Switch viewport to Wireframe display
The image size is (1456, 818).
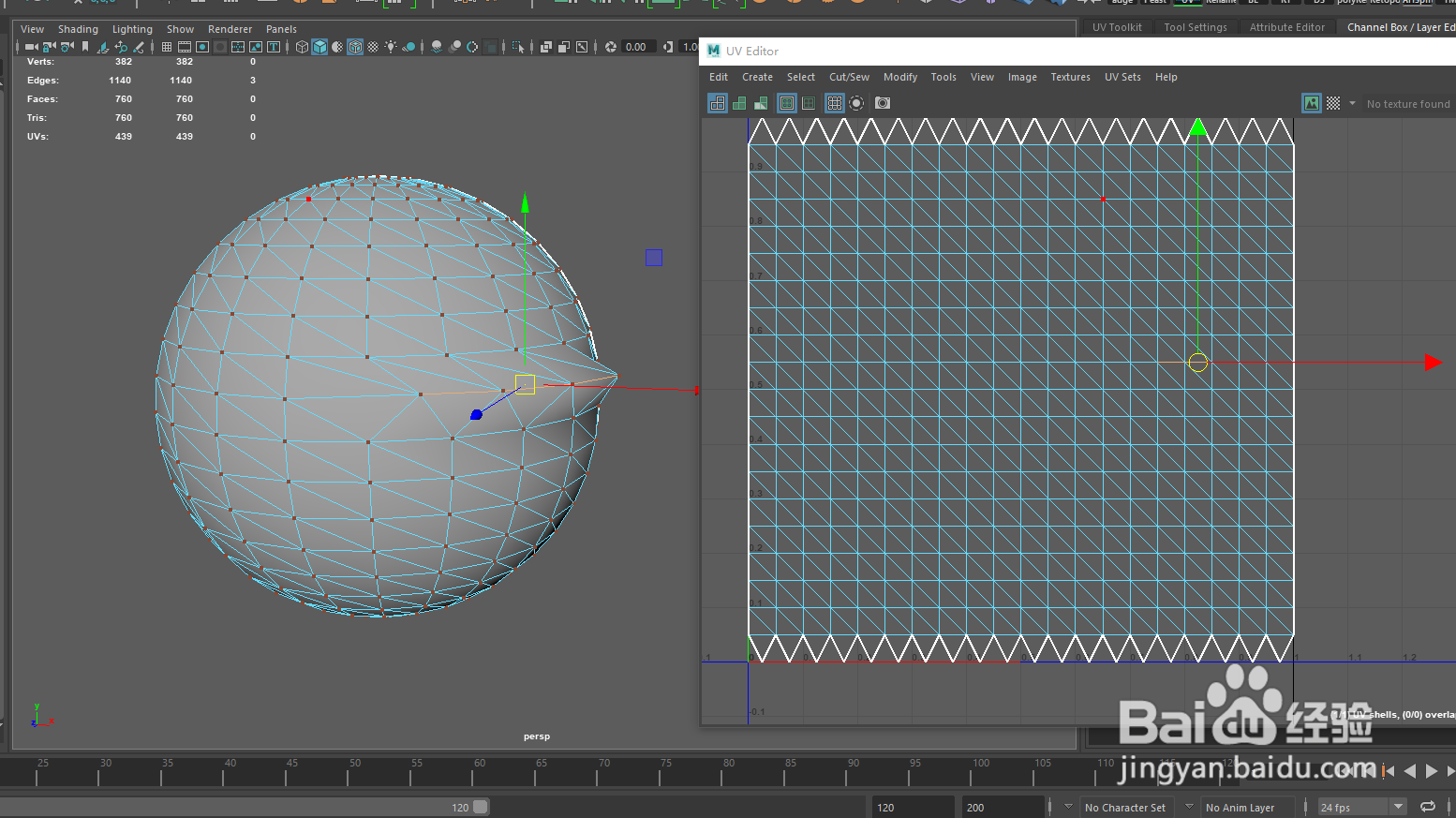tap(302, 47)
